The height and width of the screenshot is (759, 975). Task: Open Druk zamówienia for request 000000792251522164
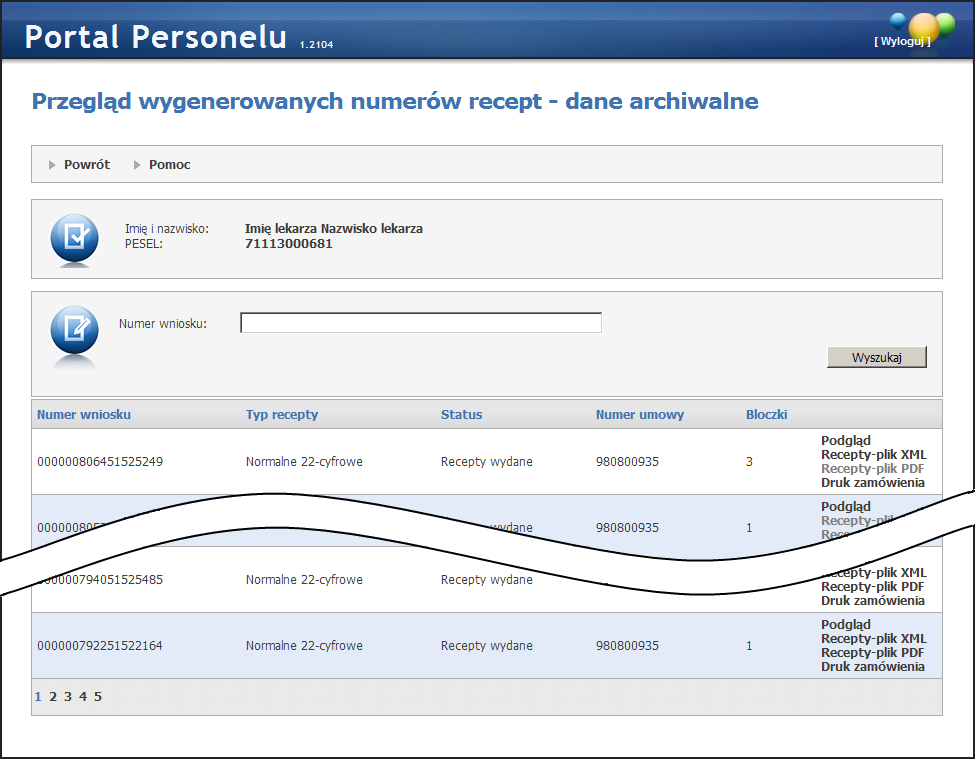[872, 666]
